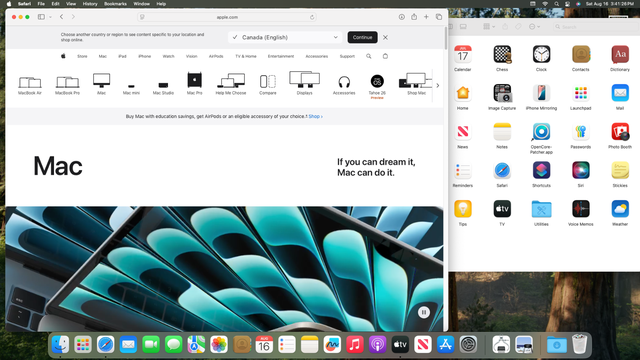Open the History menu in menu bar

90,4
